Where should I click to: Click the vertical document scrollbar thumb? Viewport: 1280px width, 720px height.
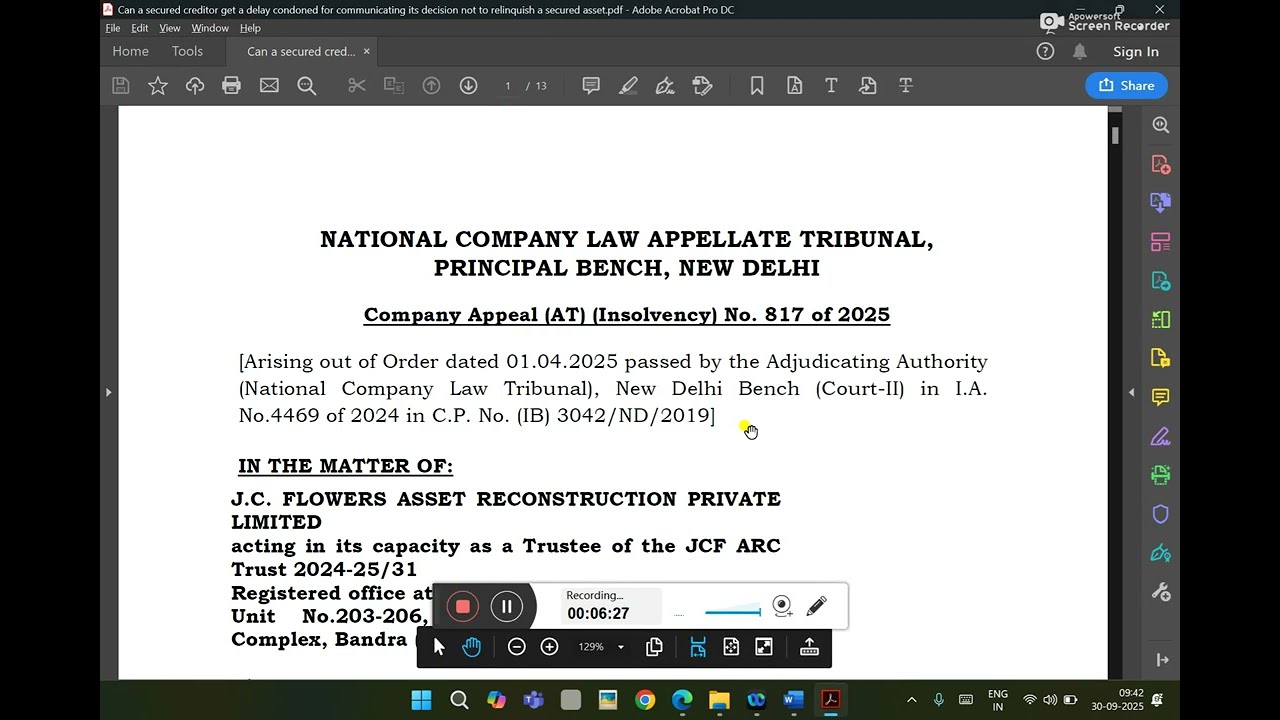pyautogui.click(x=1115, y=134)
